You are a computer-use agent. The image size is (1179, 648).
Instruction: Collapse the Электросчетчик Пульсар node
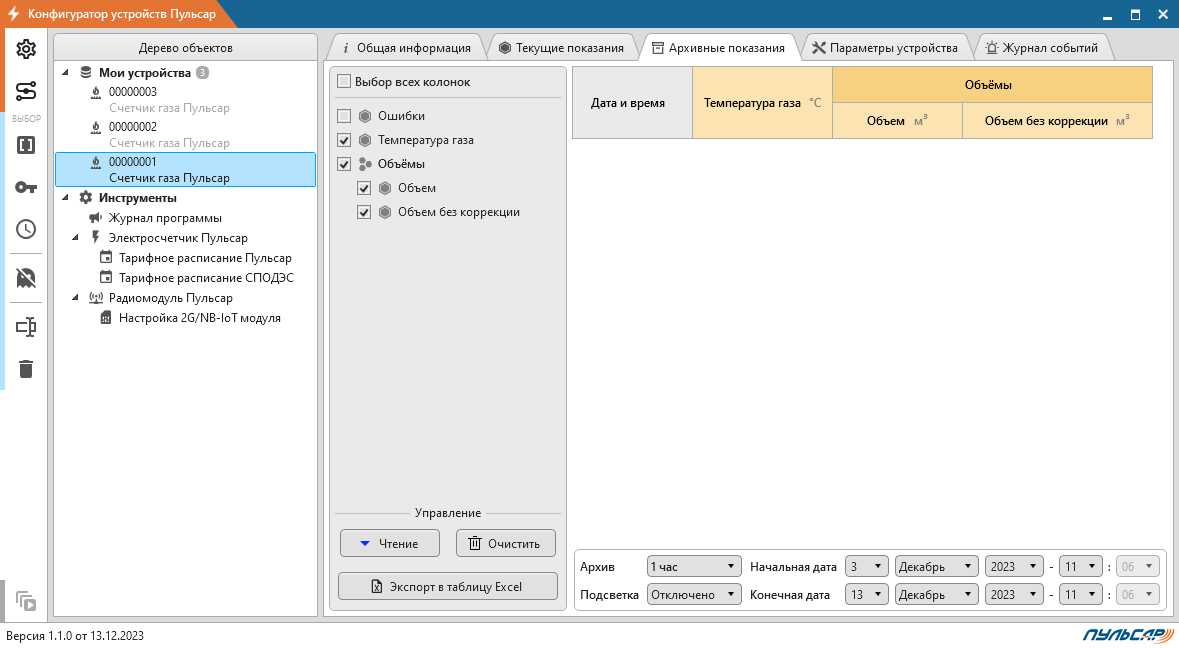tap(75, 238)
